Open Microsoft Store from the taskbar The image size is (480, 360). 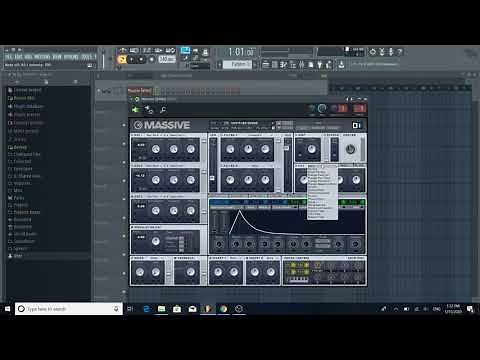tap(177, 309)
